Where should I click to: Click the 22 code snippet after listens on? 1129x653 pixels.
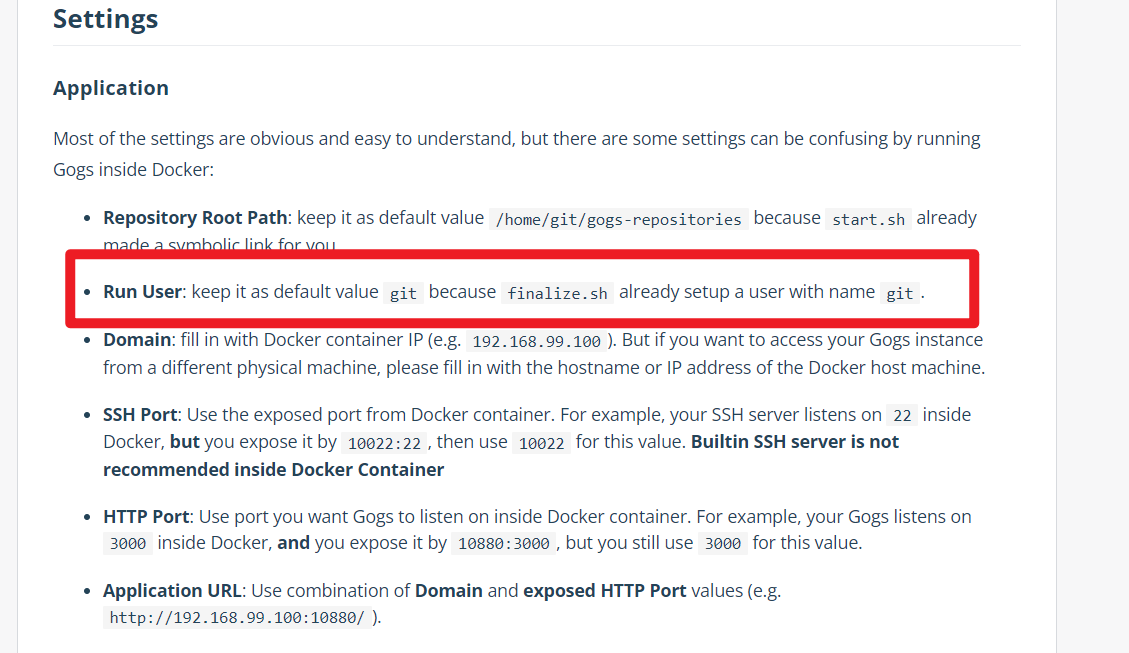(x=902, y=415)
